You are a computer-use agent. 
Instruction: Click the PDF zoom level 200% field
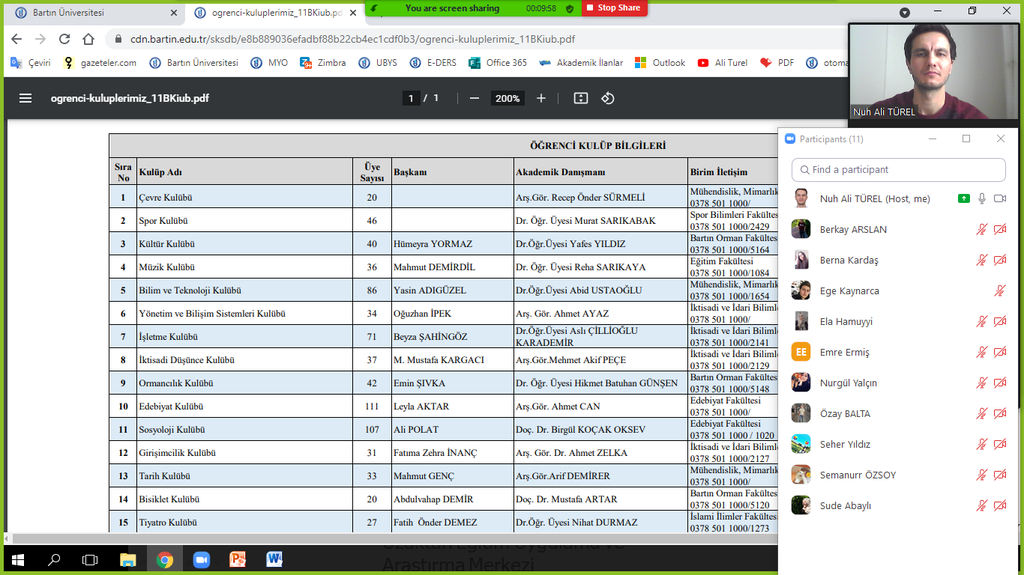[x=507, y=98]
